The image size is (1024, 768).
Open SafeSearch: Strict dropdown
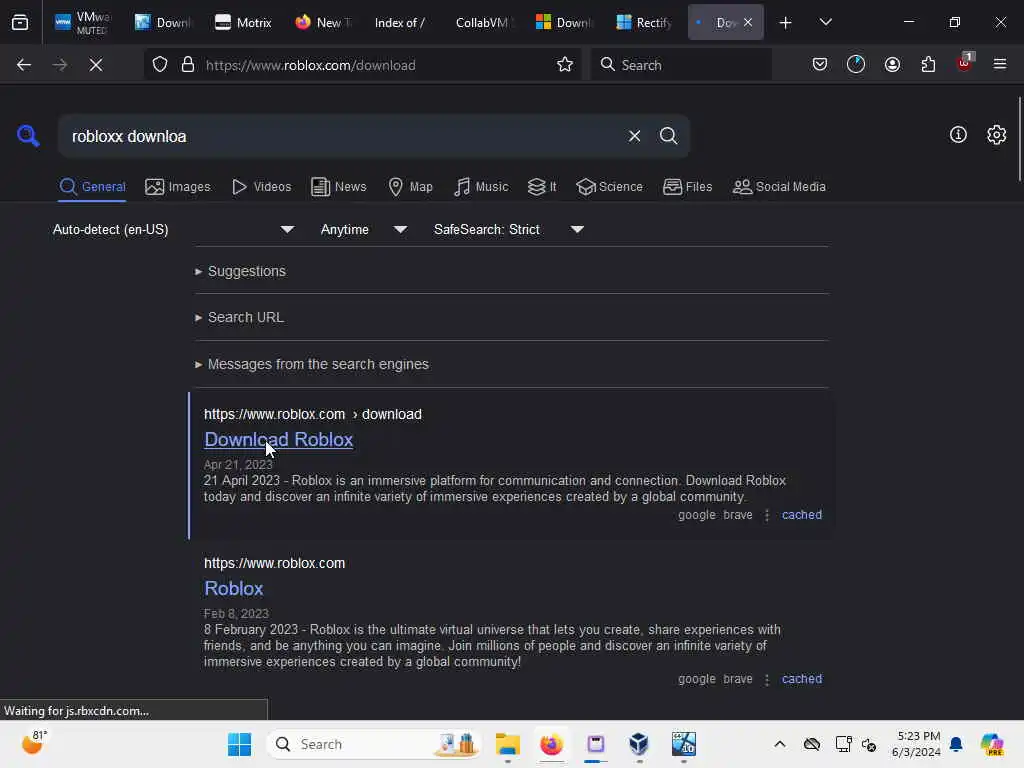pyautogui.click(x=508, y=229)
